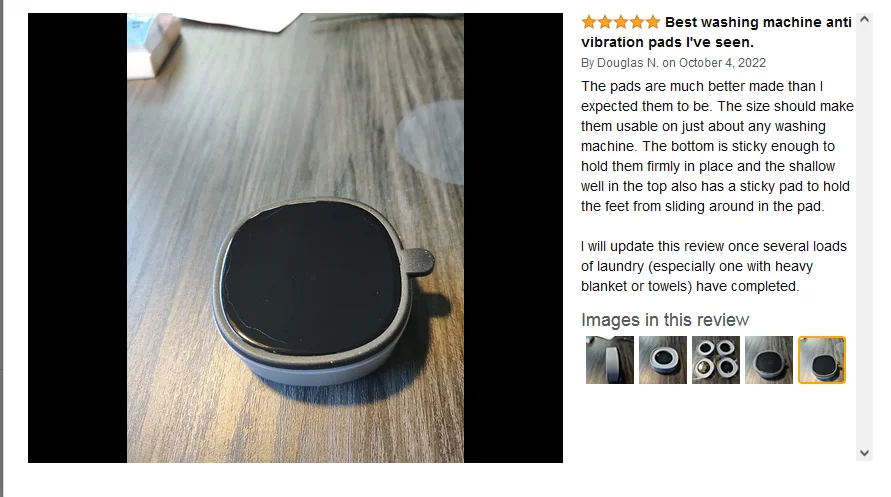Click the fifth orange rating star
This screenshot has width=891, height=497.
[x=652, y=22]
